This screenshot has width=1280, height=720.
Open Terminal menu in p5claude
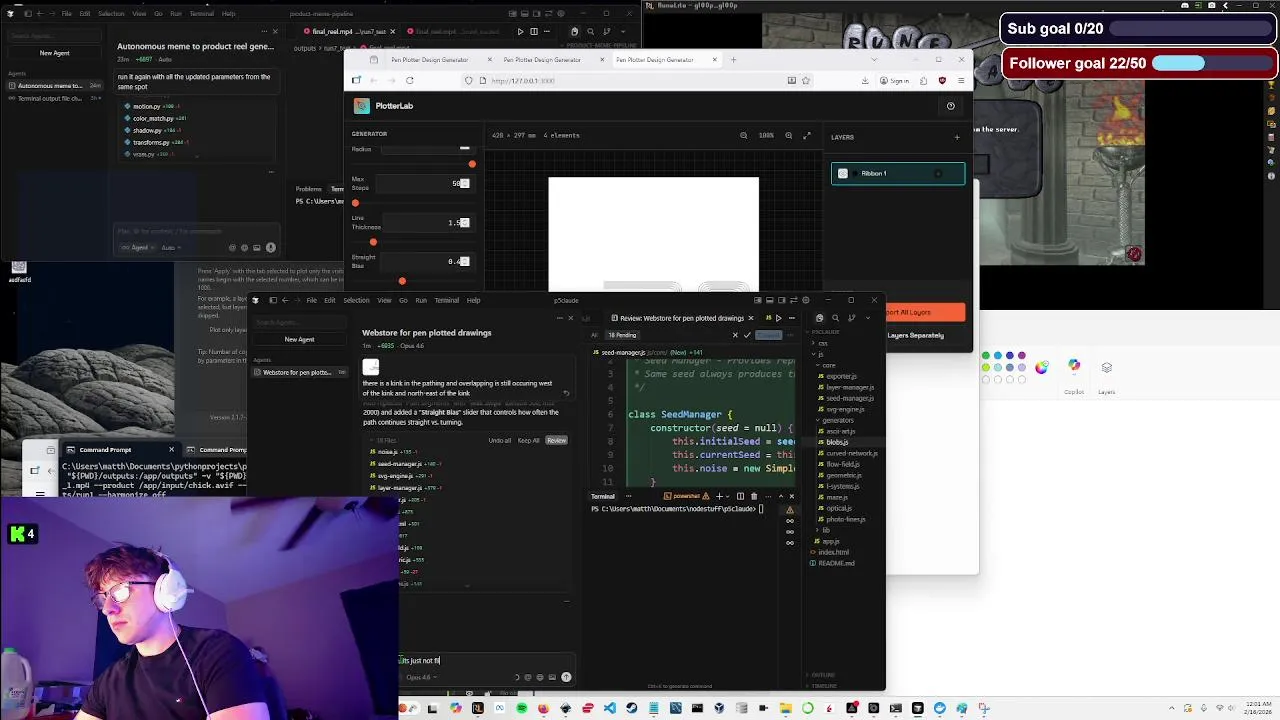(x=447, y=300)
